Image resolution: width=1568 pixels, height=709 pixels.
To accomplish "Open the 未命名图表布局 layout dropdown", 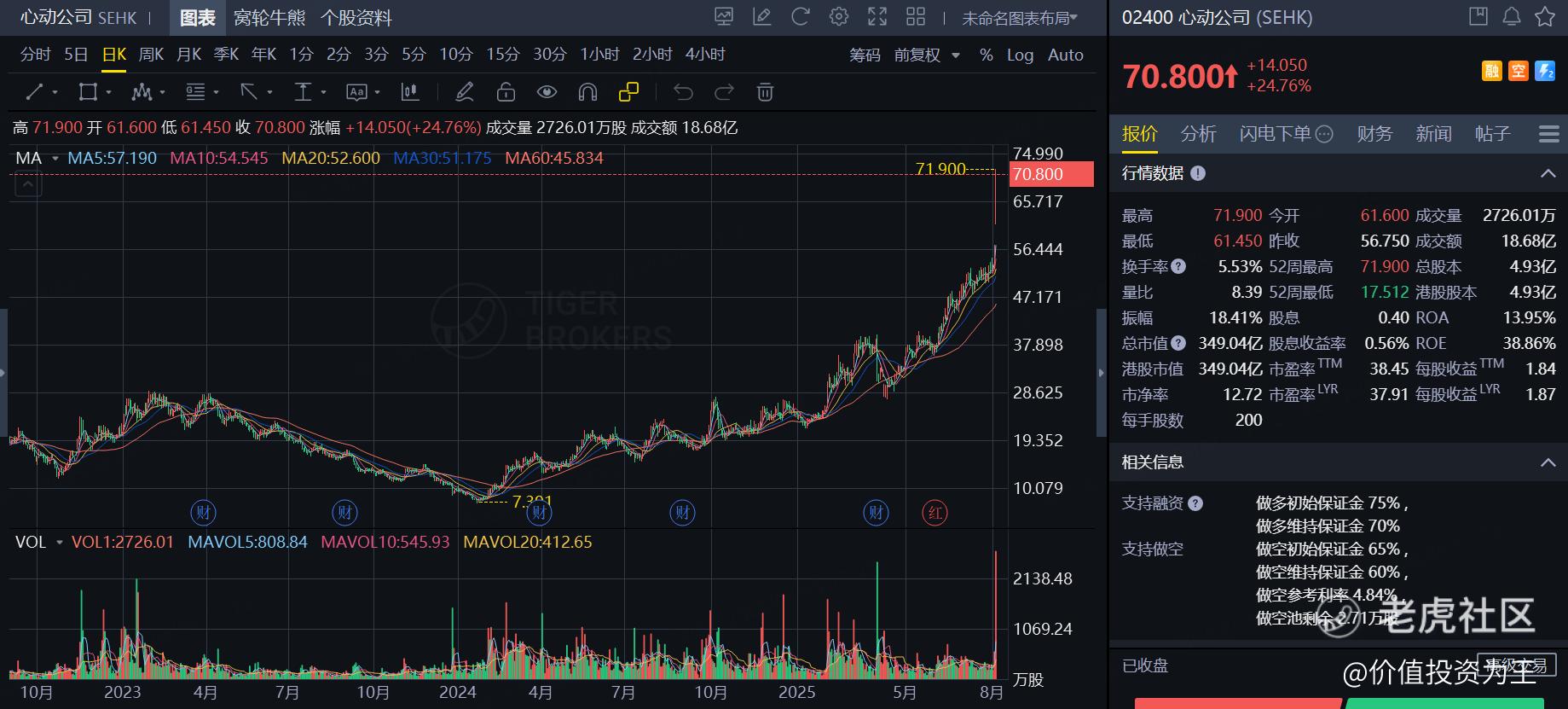I will 1020,16.
